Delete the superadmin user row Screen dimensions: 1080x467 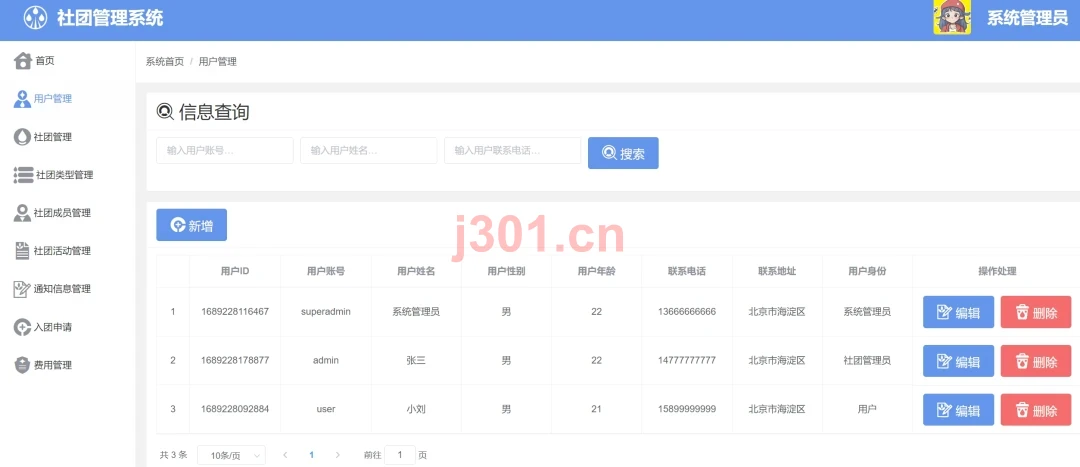1036,312
